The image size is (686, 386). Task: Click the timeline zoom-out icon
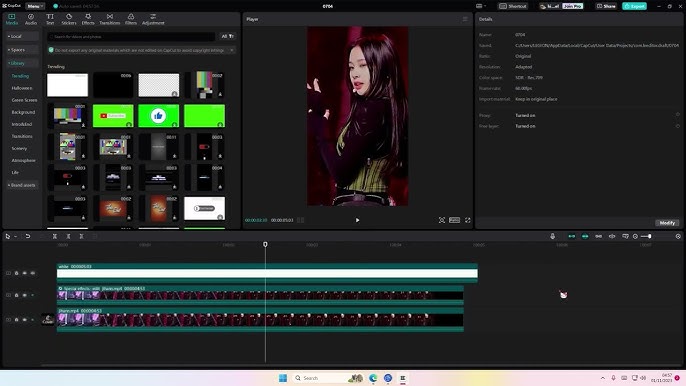[x=635, y=236]
